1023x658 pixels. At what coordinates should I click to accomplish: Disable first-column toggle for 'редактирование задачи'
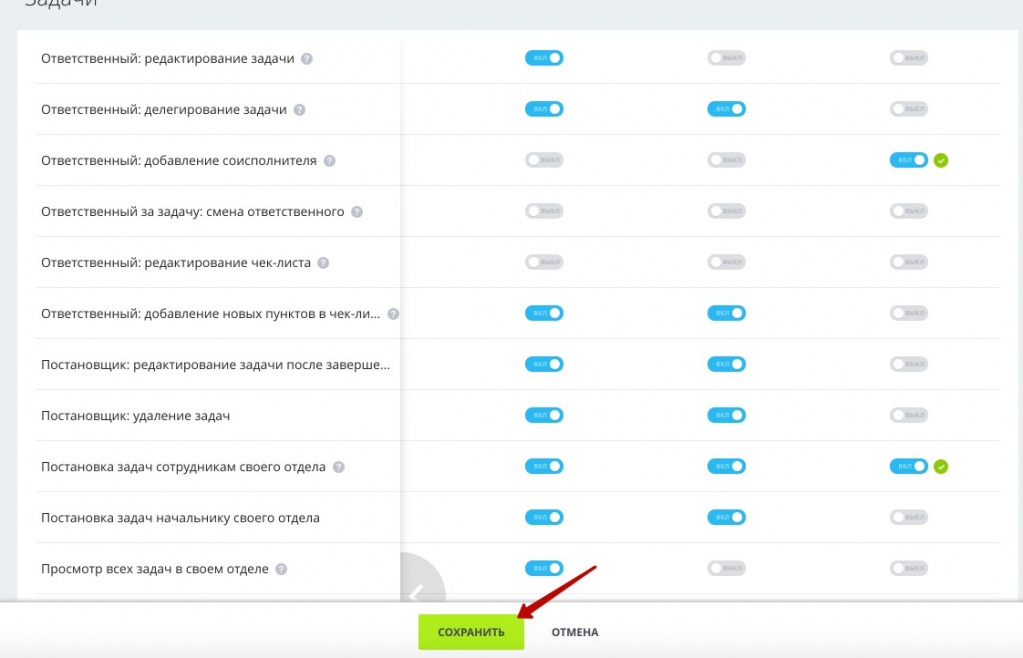pyautogui.click(x=544, y=58)
